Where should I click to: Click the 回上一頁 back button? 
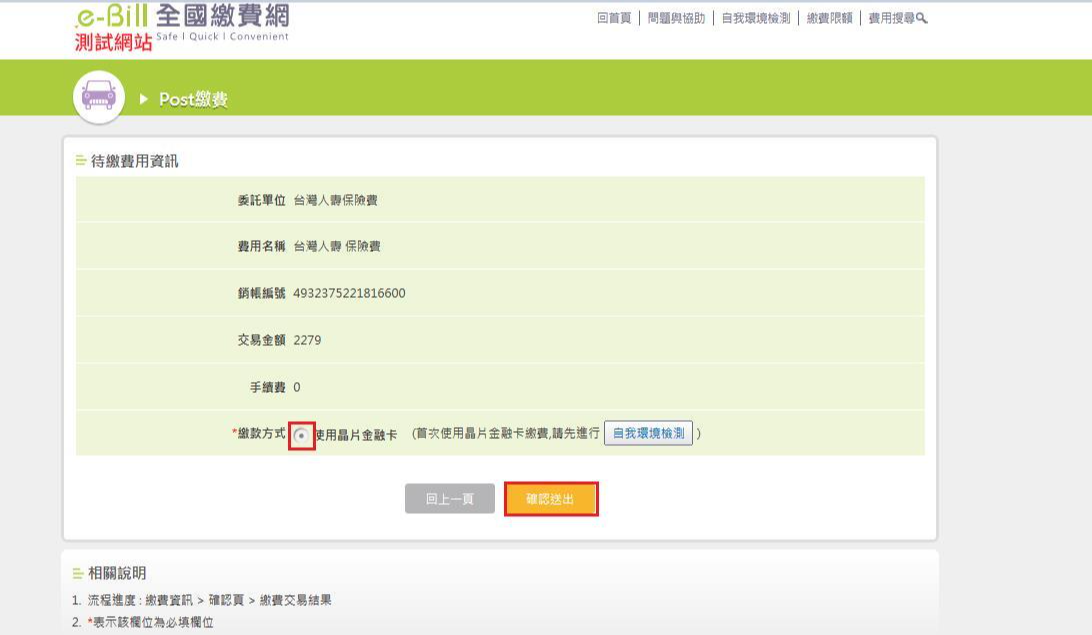(450, 499)
